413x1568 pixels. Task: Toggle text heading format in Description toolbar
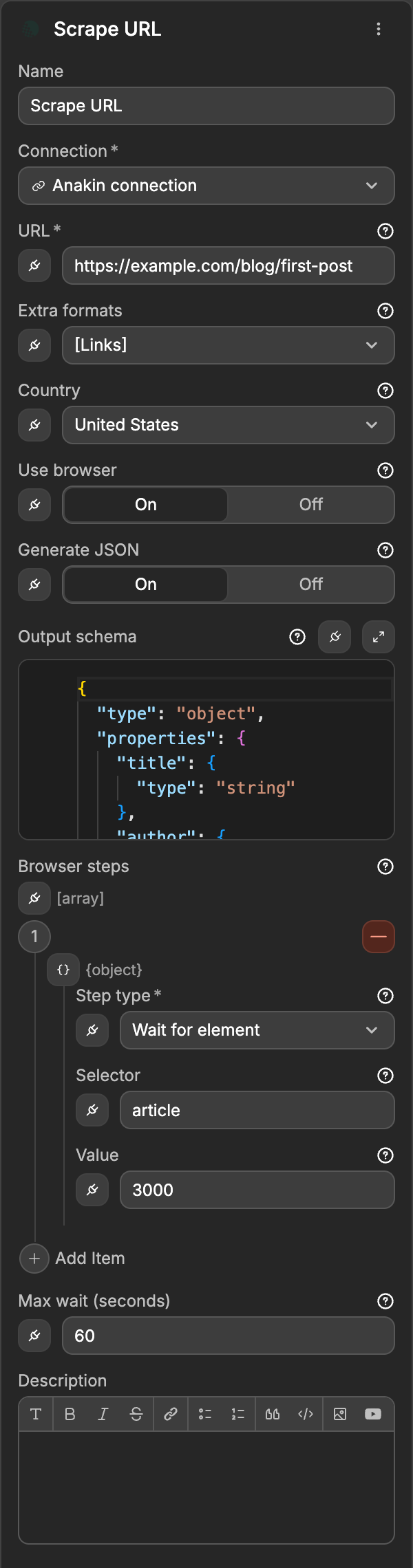click(36, 1414)
